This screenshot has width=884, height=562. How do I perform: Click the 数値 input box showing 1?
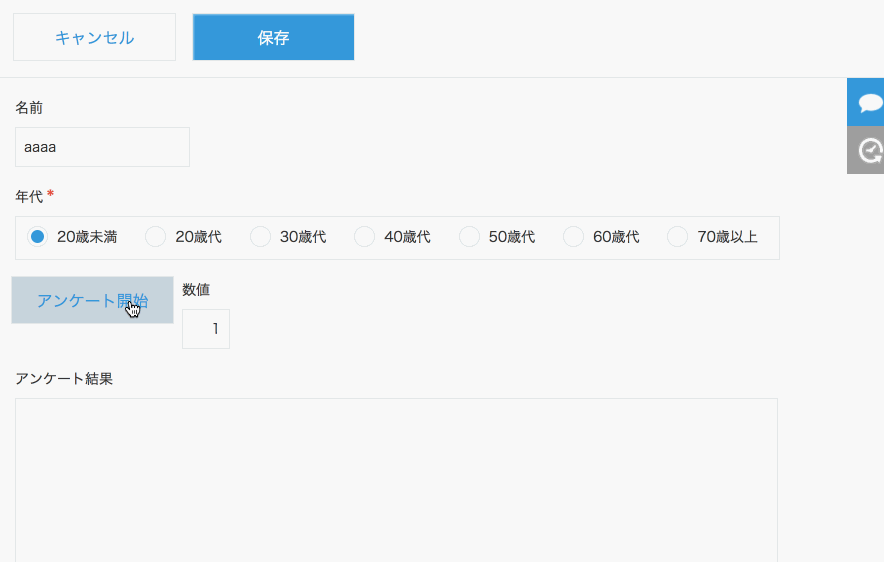tap(206, 329)
